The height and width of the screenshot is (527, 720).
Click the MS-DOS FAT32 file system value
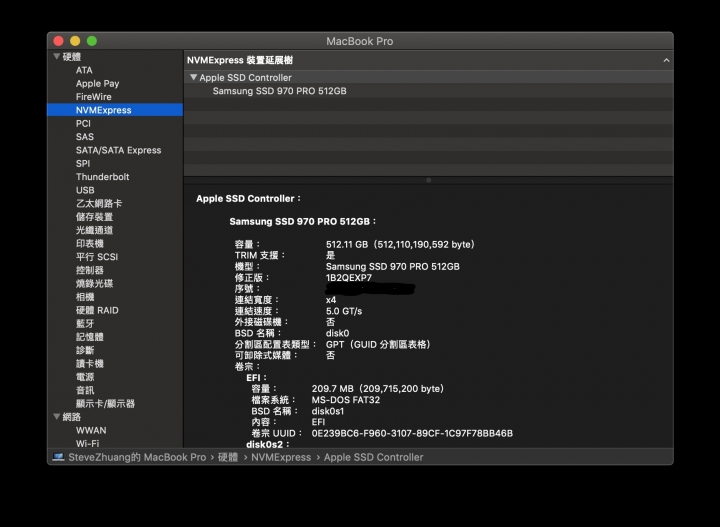pyautogui.click(x=346, y=399)
